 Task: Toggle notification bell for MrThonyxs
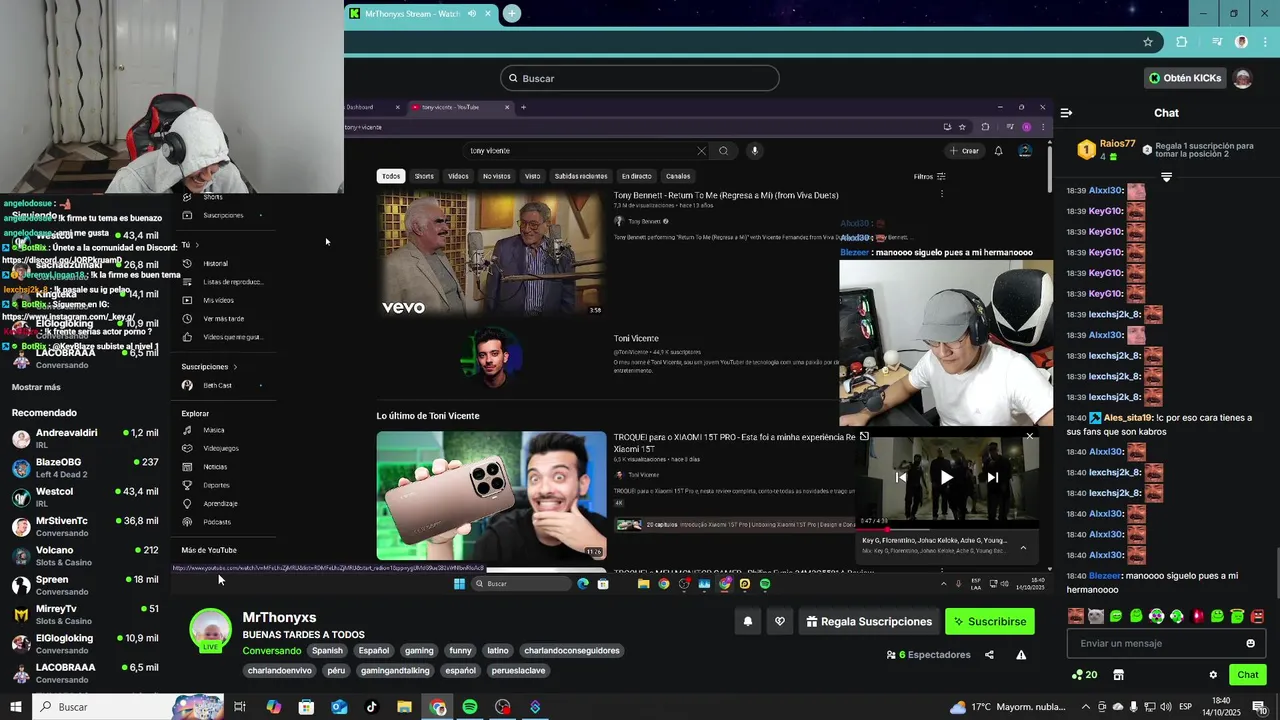(x=747, y=621)
